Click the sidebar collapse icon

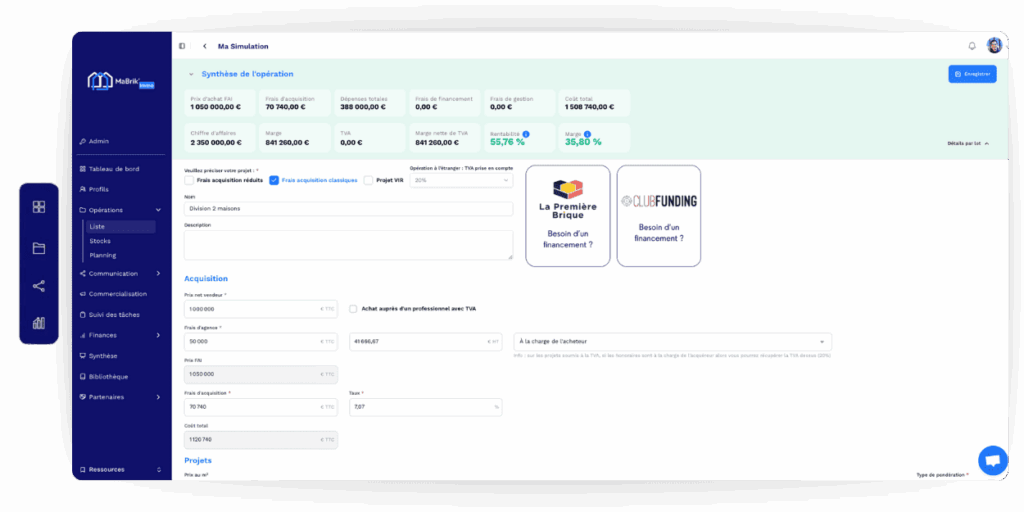182,46
